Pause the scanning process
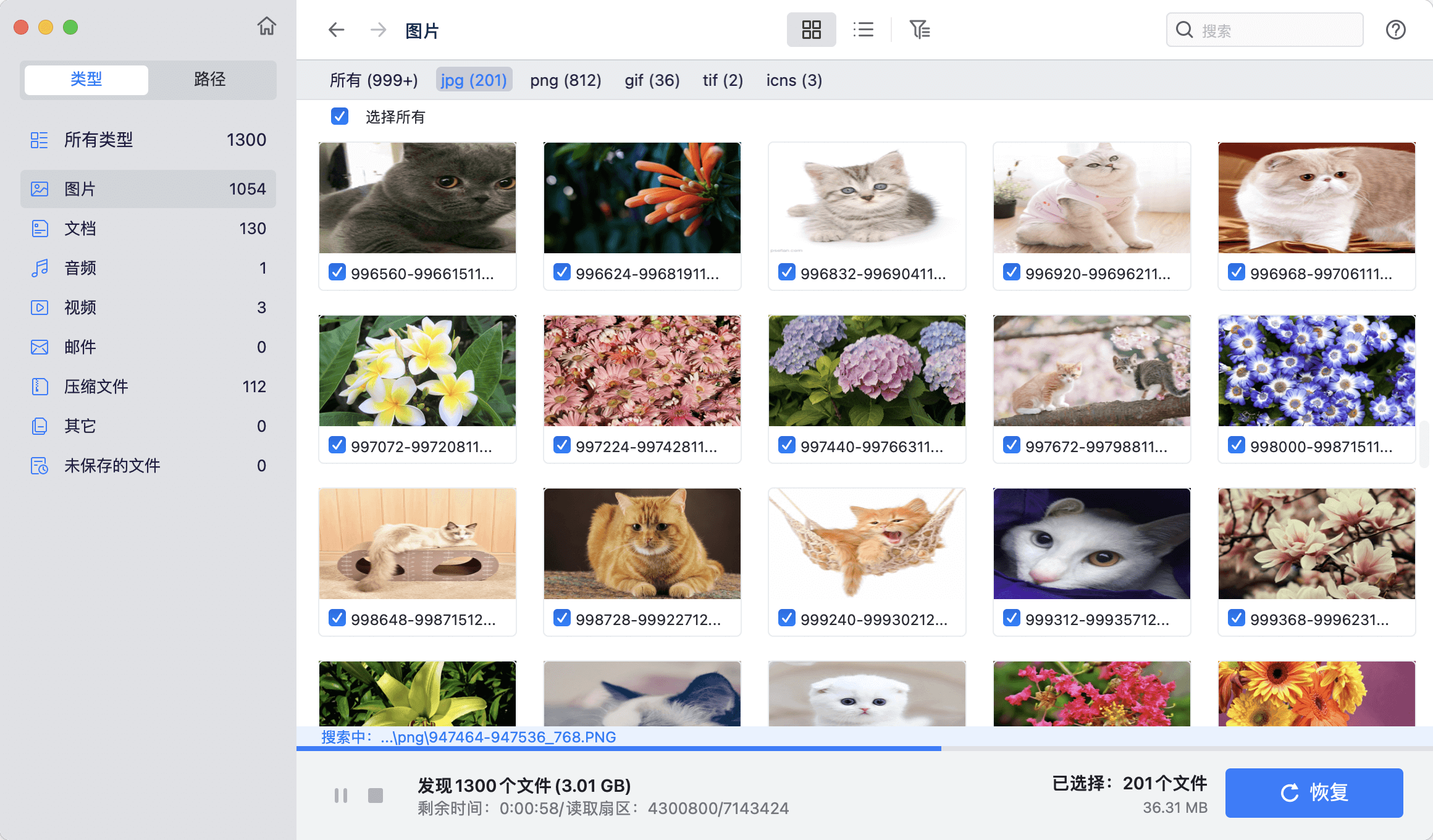 click(x=340, y=796)
